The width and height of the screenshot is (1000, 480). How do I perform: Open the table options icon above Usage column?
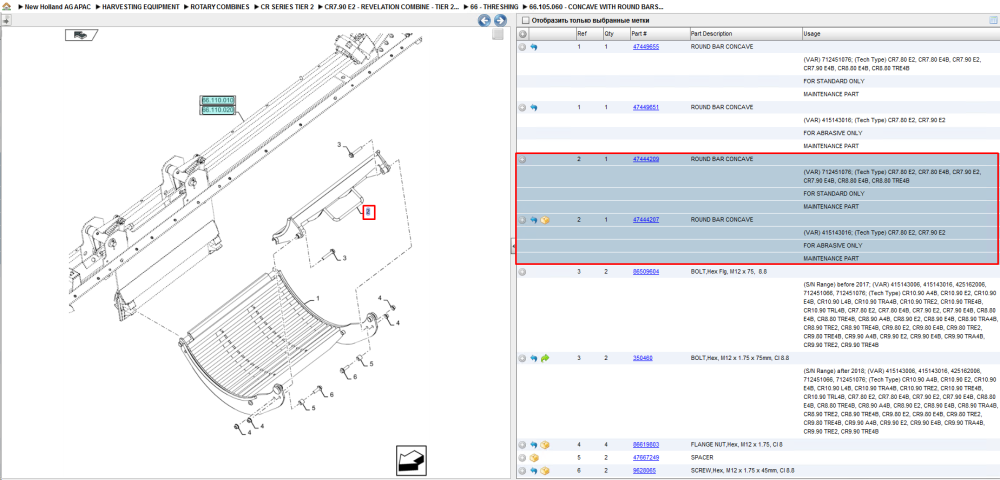coord(992,20)
